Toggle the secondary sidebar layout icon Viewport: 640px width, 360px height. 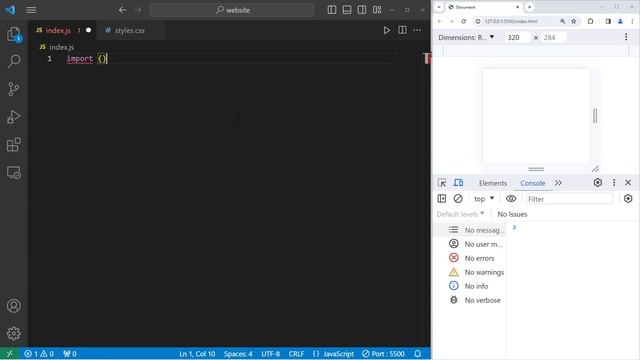362,10
